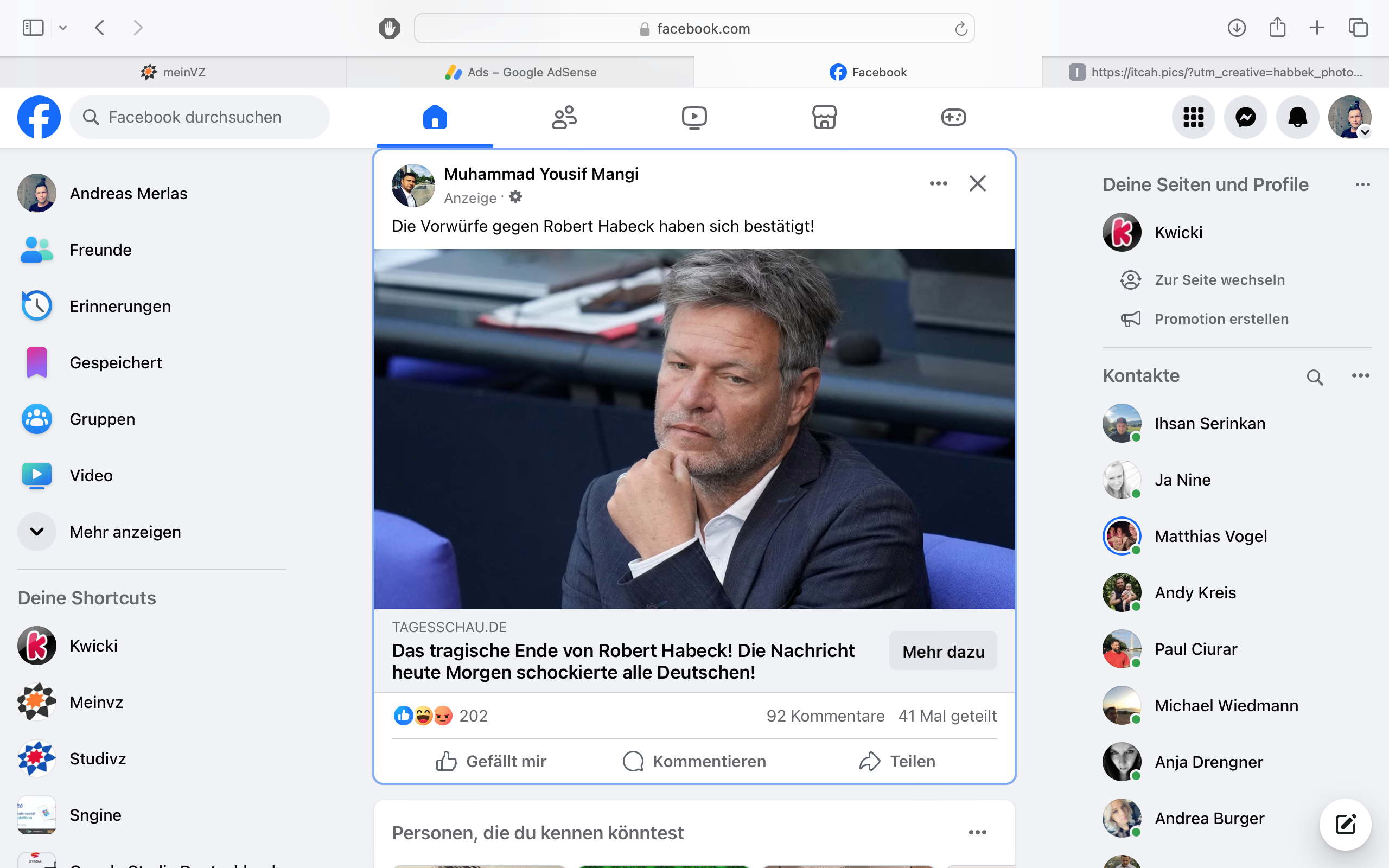Viewport: 1389px width, 868px height.
Task: Click the Mehr dazu button
Action: pyautogui.click(x=943, y=652)
